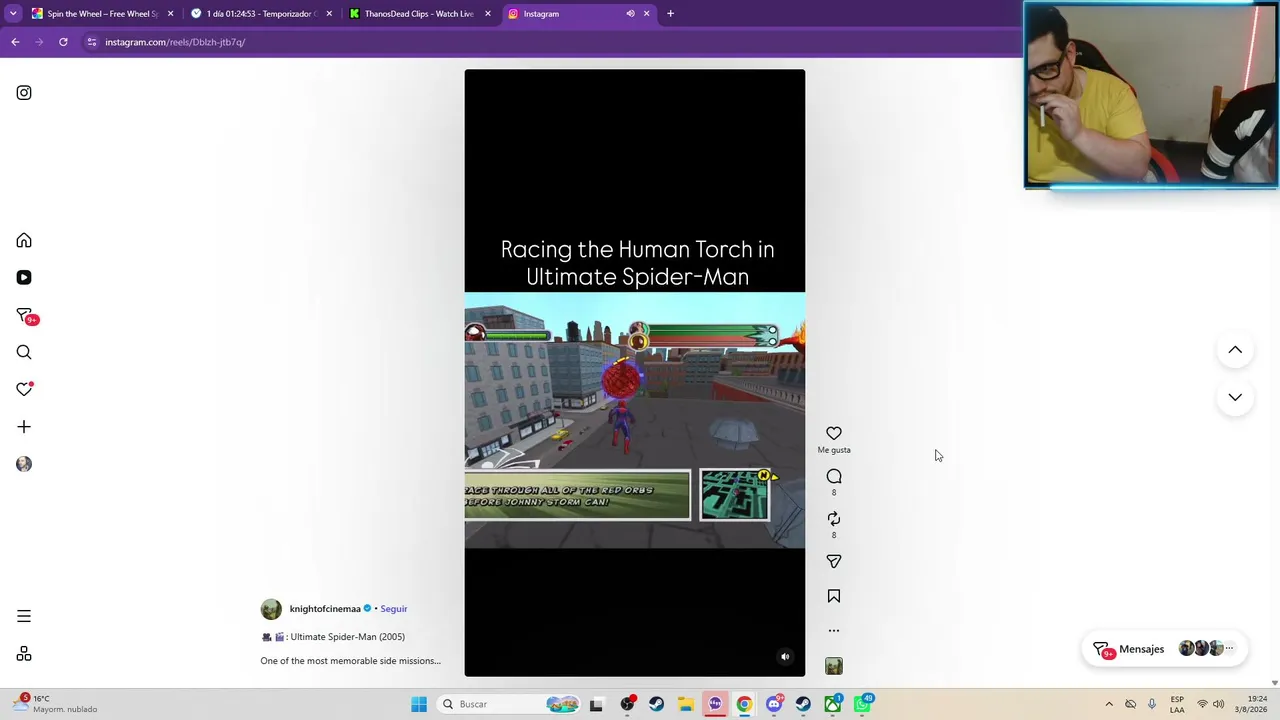Go to the next reel arrow
This screenshot has height=720, width=1280.
1235,397
